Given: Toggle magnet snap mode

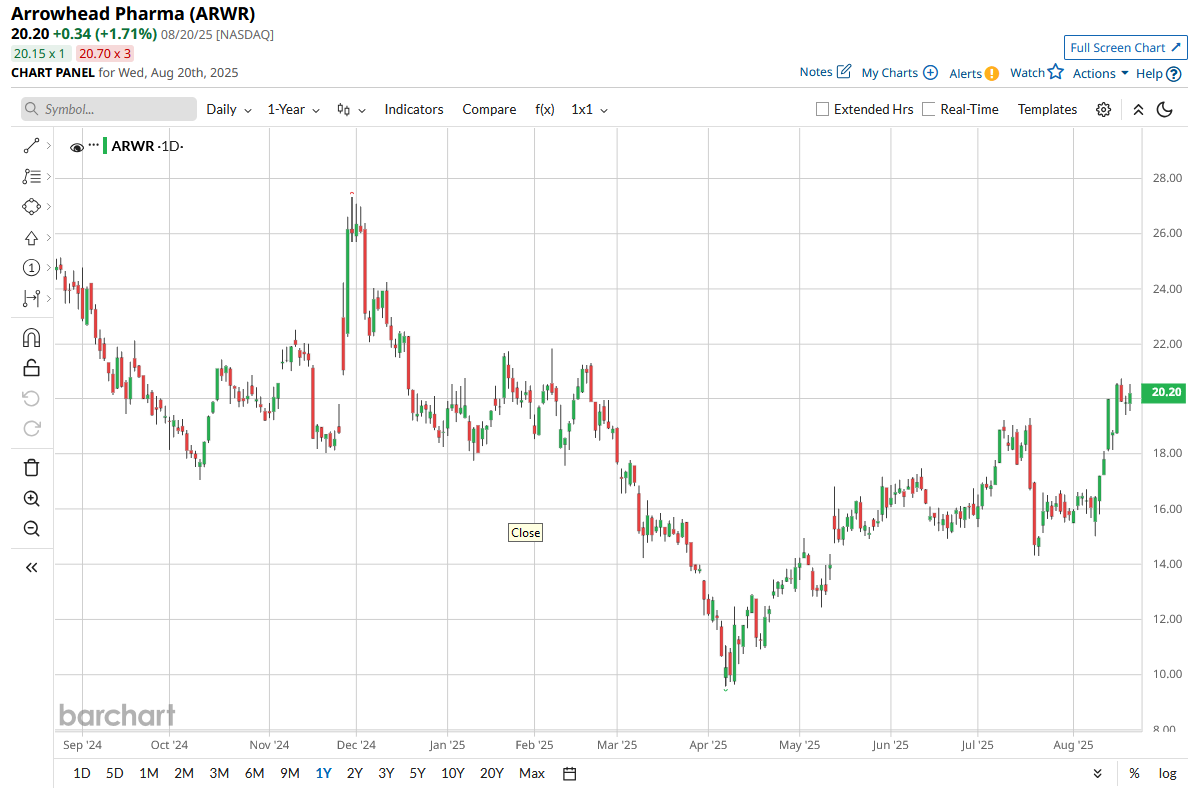Looking at the screenshot, I should pos(31,337).
